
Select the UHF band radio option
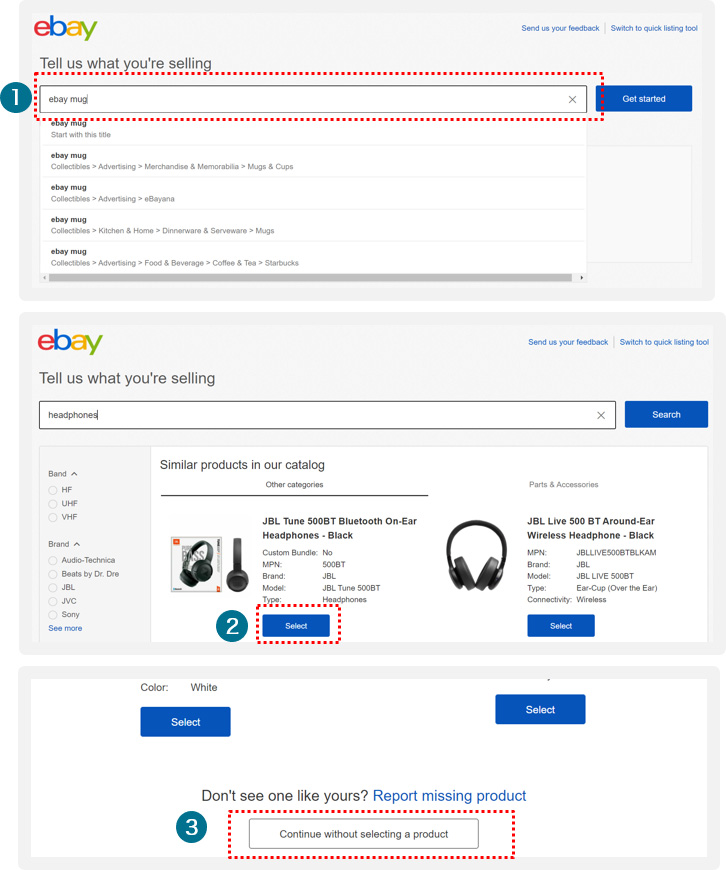53,504
